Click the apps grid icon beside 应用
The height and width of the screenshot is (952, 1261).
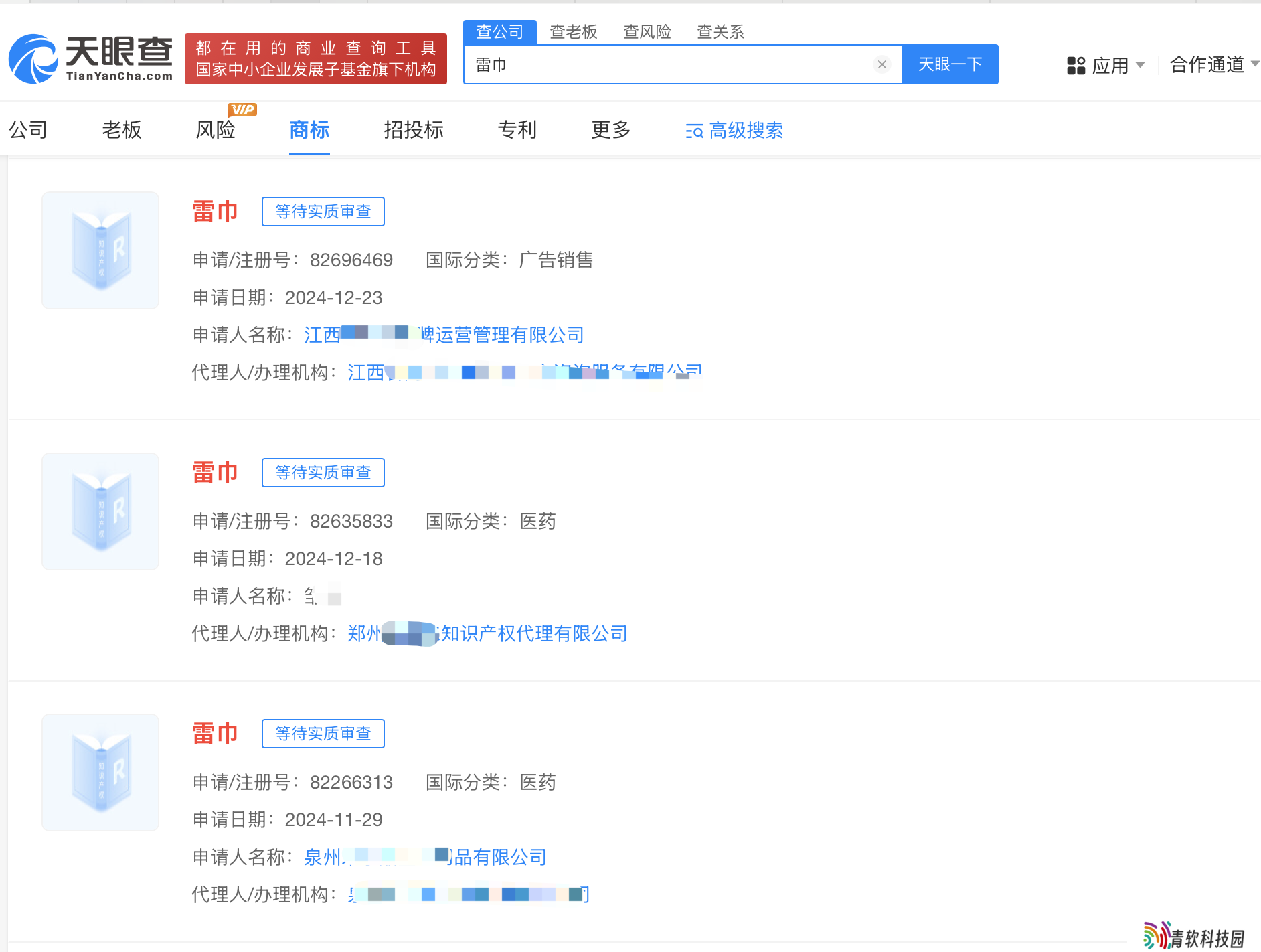tap(1076, 66)
